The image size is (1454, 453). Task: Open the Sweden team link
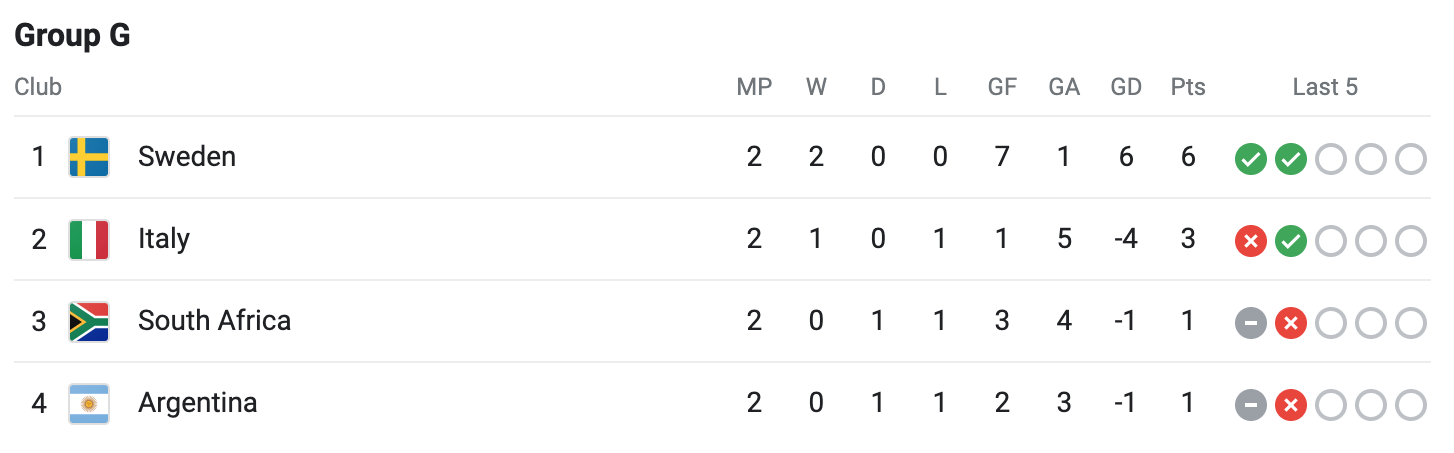[x=187, y=157]
